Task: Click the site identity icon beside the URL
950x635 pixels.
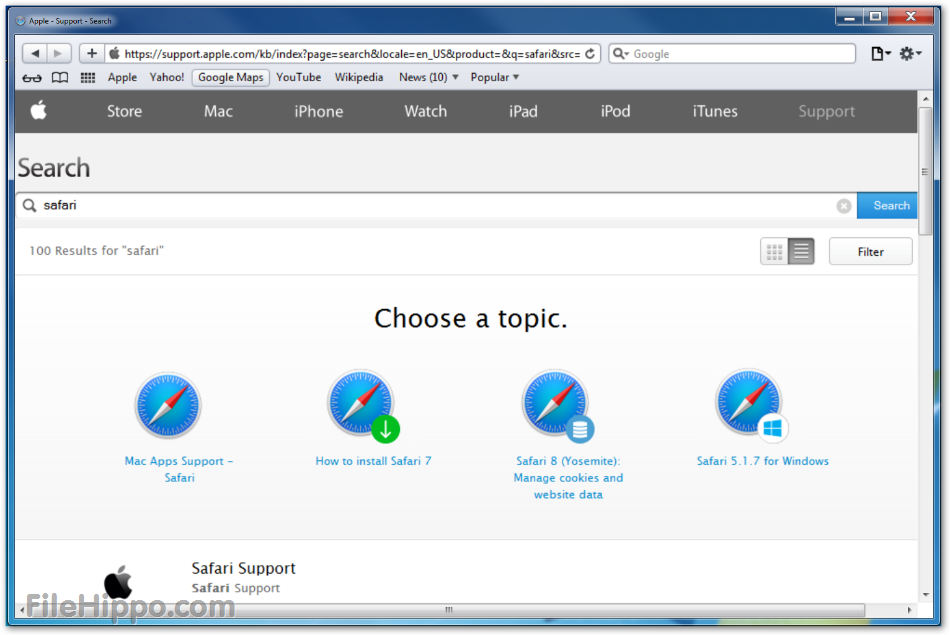Action: (x=114, y=53)
